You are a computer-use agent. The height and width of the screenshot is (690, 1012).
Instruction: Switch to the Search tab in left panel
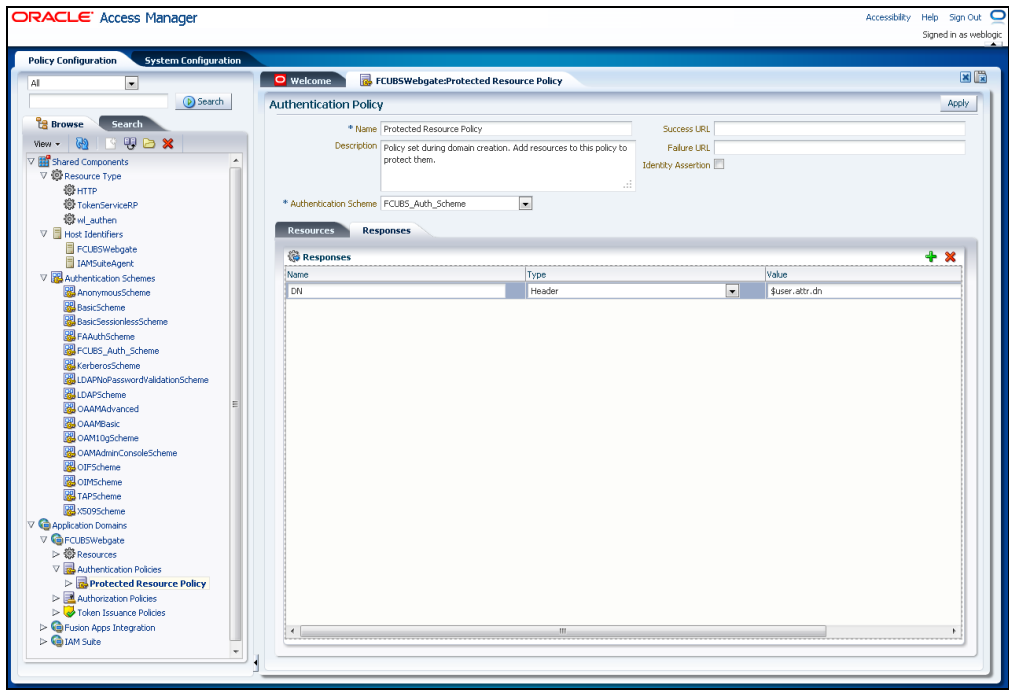(x=126, y=124)
